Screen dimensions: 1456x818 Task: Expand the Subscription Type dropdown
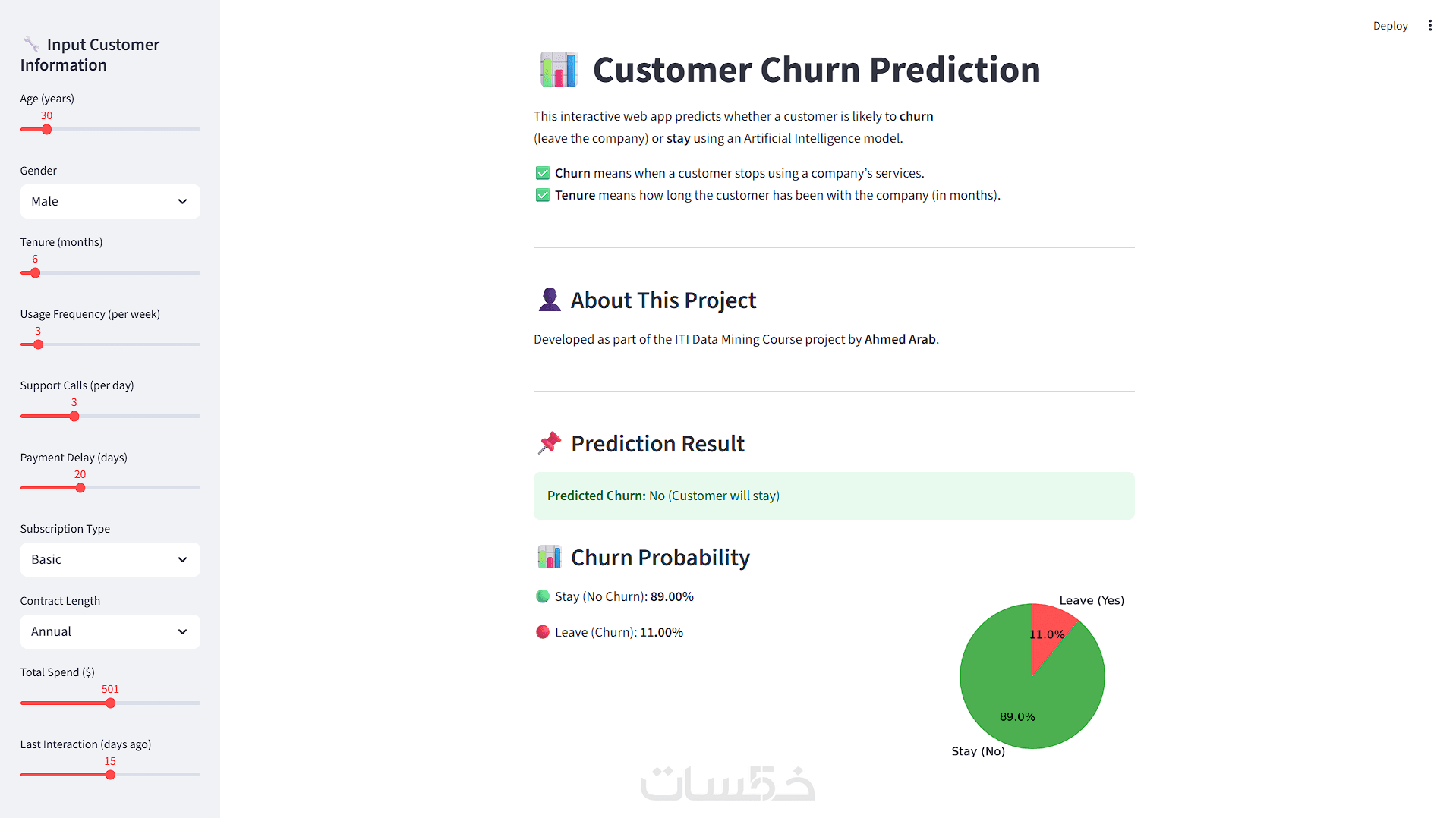(110, 559)
